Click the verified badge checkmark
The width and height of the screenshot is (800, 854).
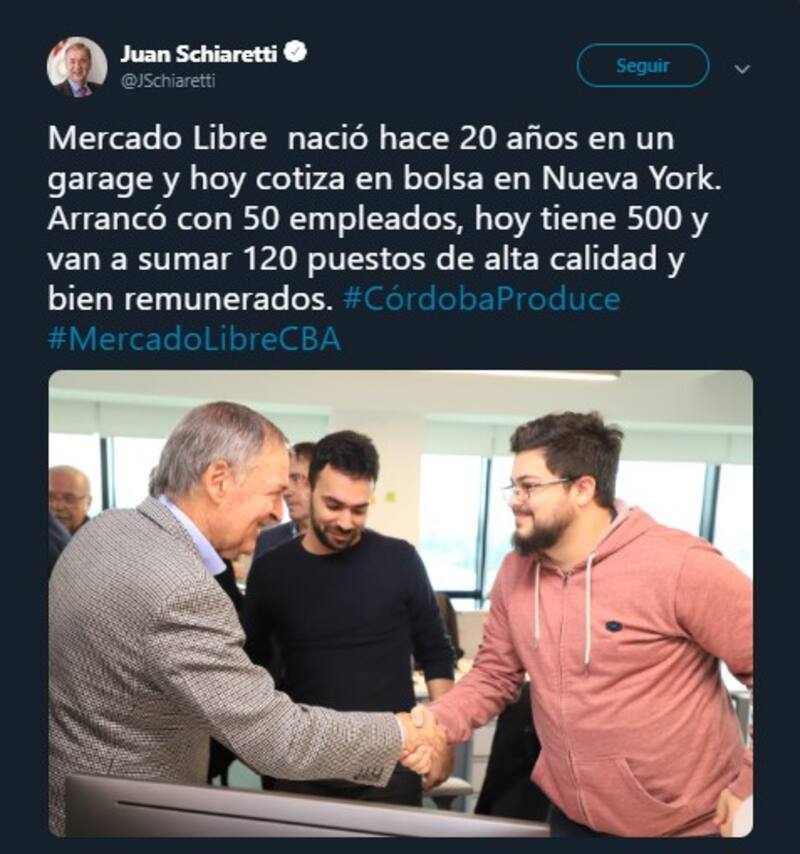click(x=297, y=53)
